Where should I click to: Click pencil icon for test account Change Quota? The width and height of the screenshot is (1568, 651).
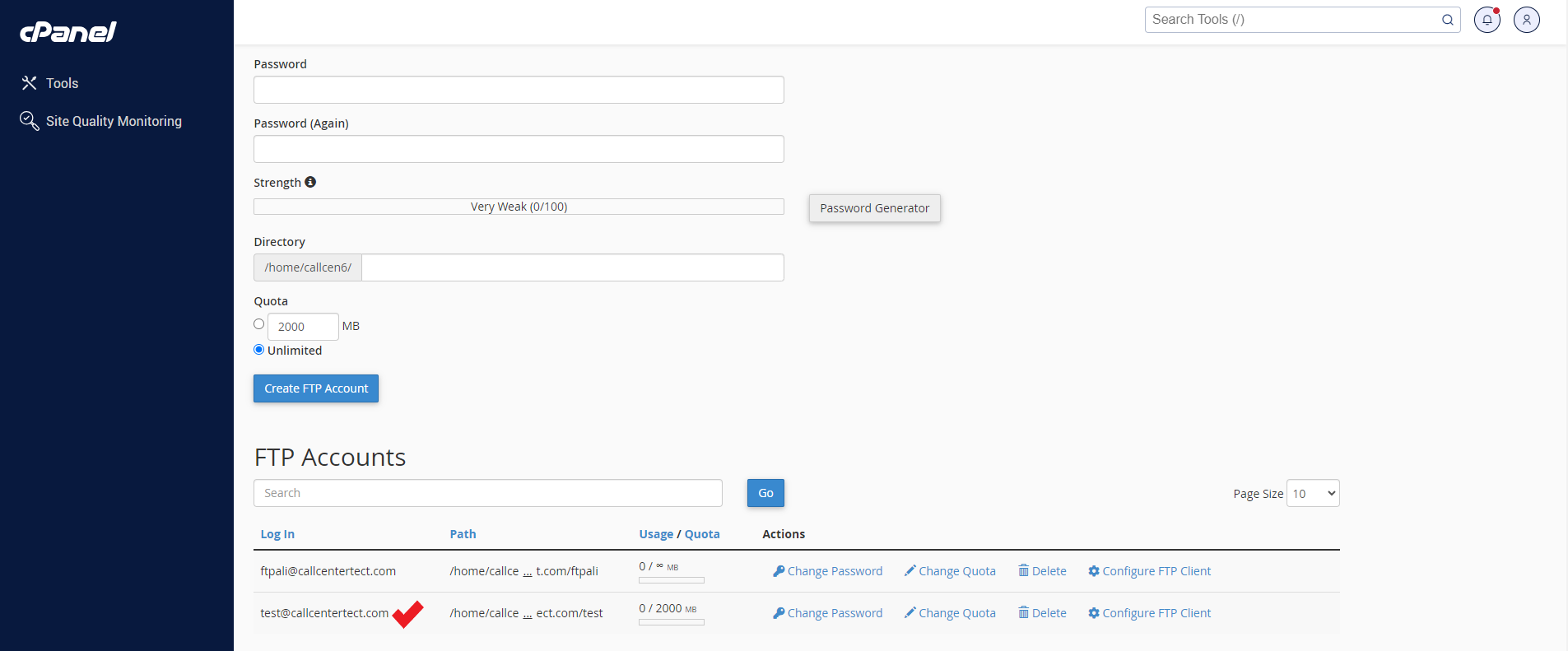point(910,612)
